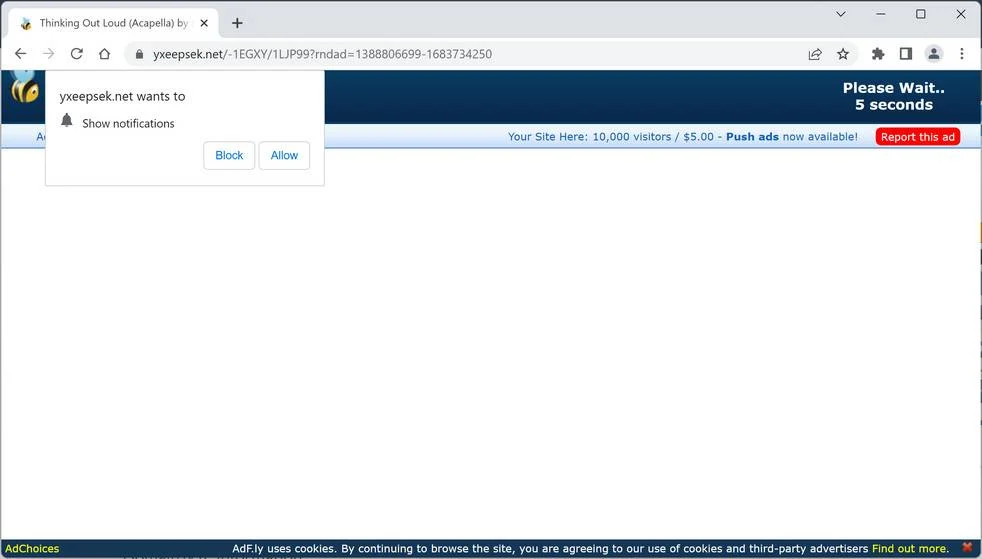Click the bell icon in notification prompt
Image resolution: width=982 pixels, height=559 pixels.
click(x=67, y=120)
